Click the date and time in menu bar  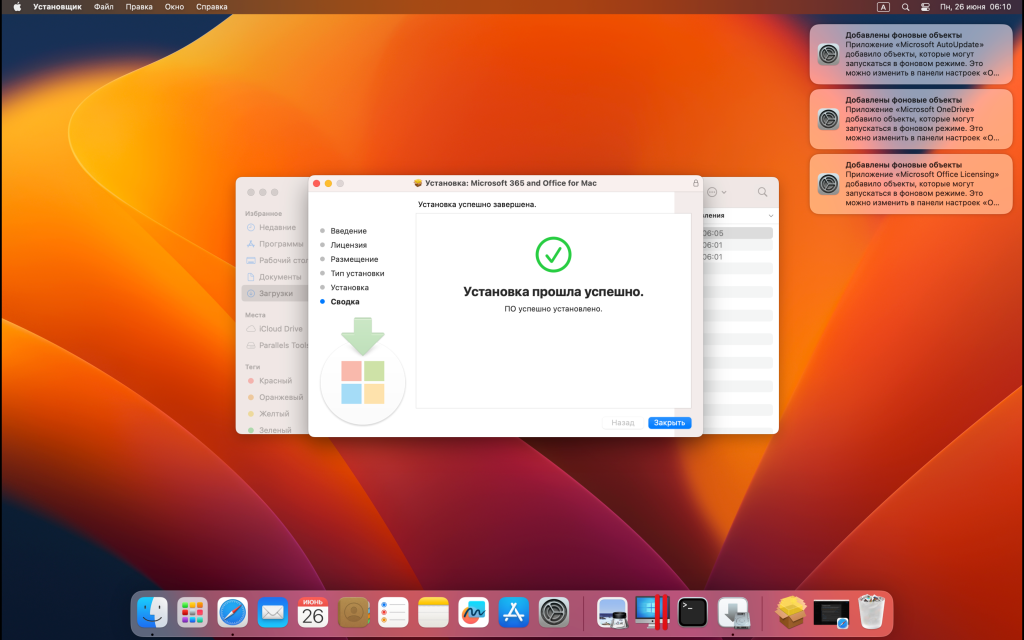(975, 7)
